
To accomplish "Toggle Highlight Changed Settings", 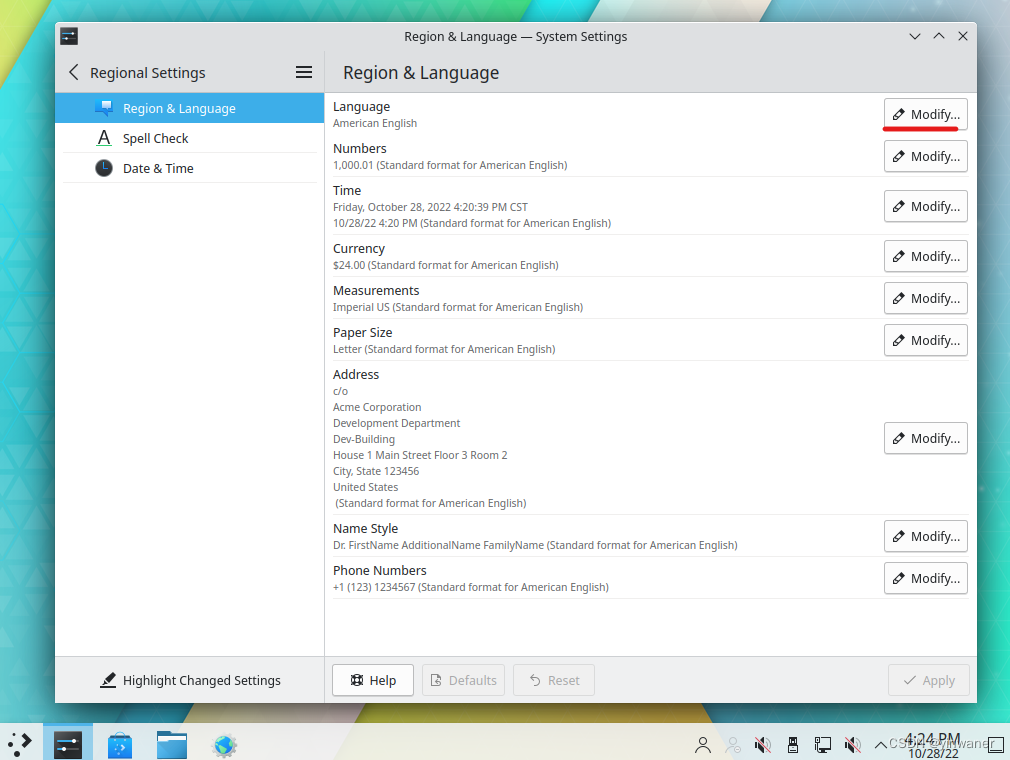I will [190, 680].
